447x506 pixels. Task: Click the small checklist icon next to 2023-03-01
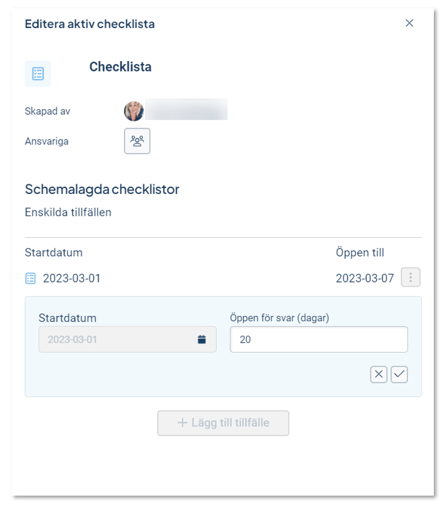pyautogui.click(x=30, y=278)
